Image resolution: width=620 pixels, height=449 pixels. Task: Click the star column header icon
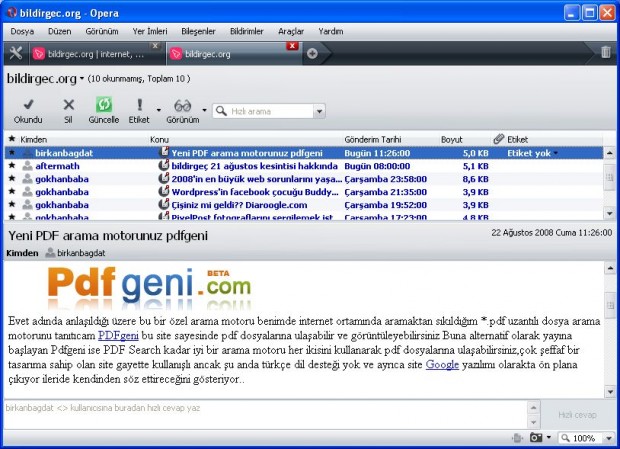(x=12, y=139)
